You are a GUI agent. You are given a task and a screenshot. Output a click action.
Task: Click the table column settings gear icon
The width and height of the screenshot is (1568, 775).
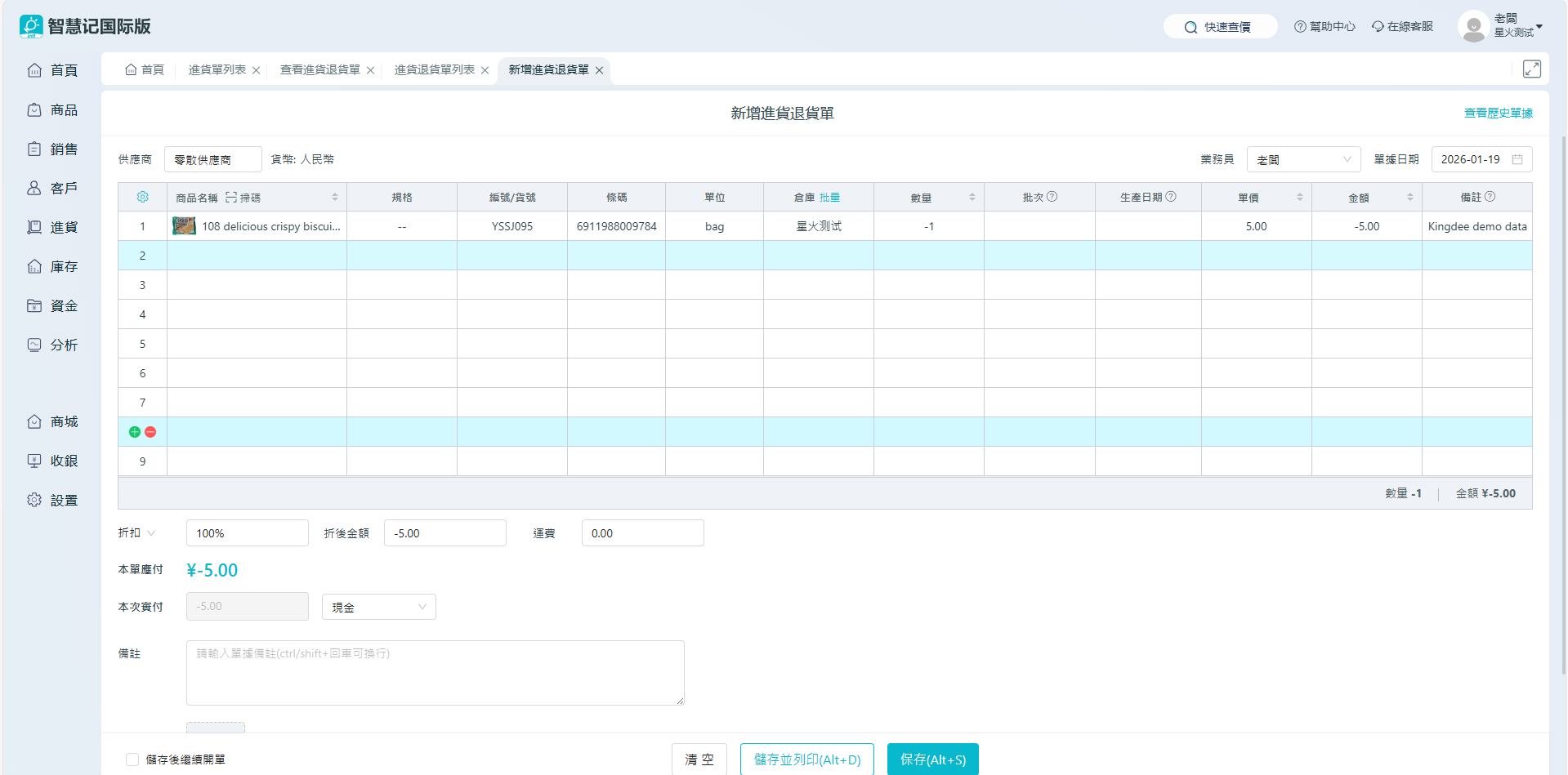[142, 197]
